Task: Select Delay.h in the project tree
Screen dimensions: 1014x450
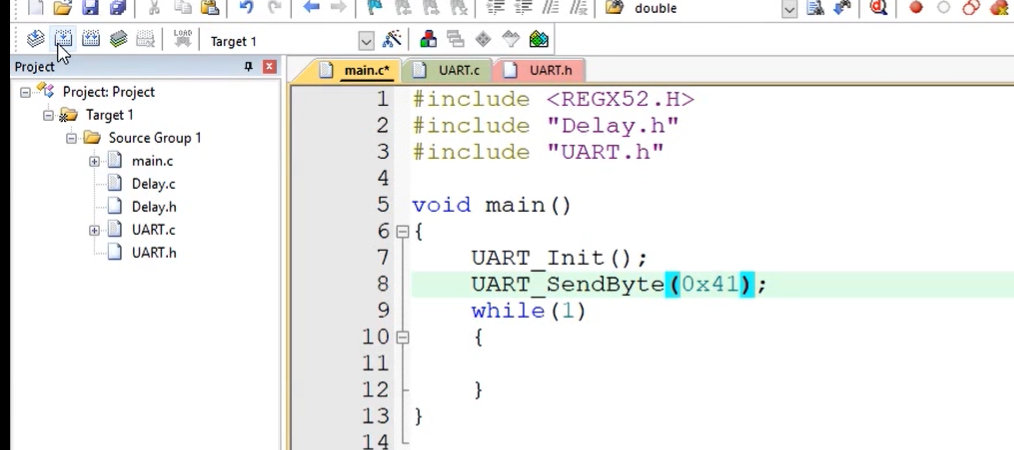Action: 154,207
